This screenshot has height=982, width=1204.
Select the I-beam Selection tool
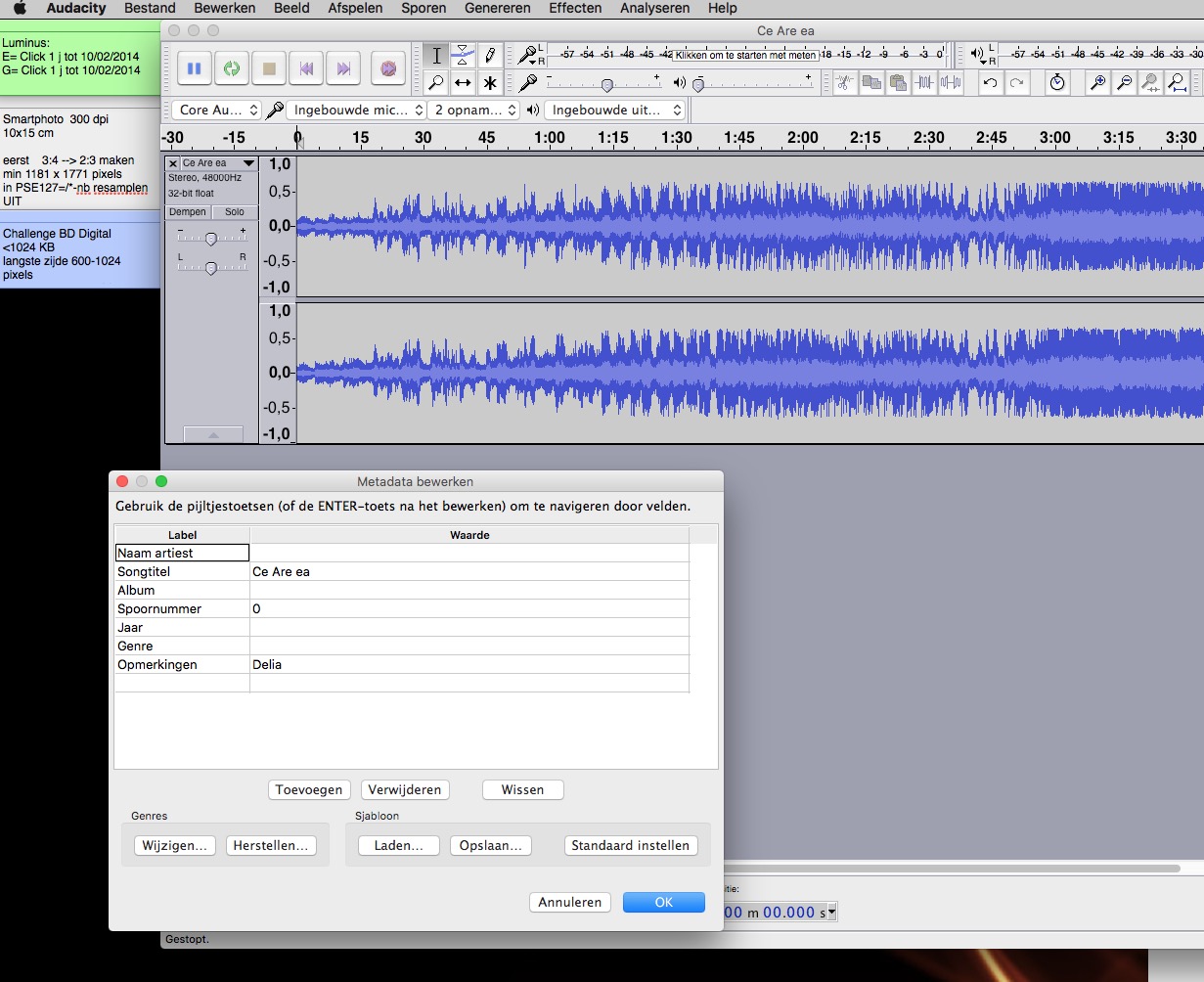(436, 55)
